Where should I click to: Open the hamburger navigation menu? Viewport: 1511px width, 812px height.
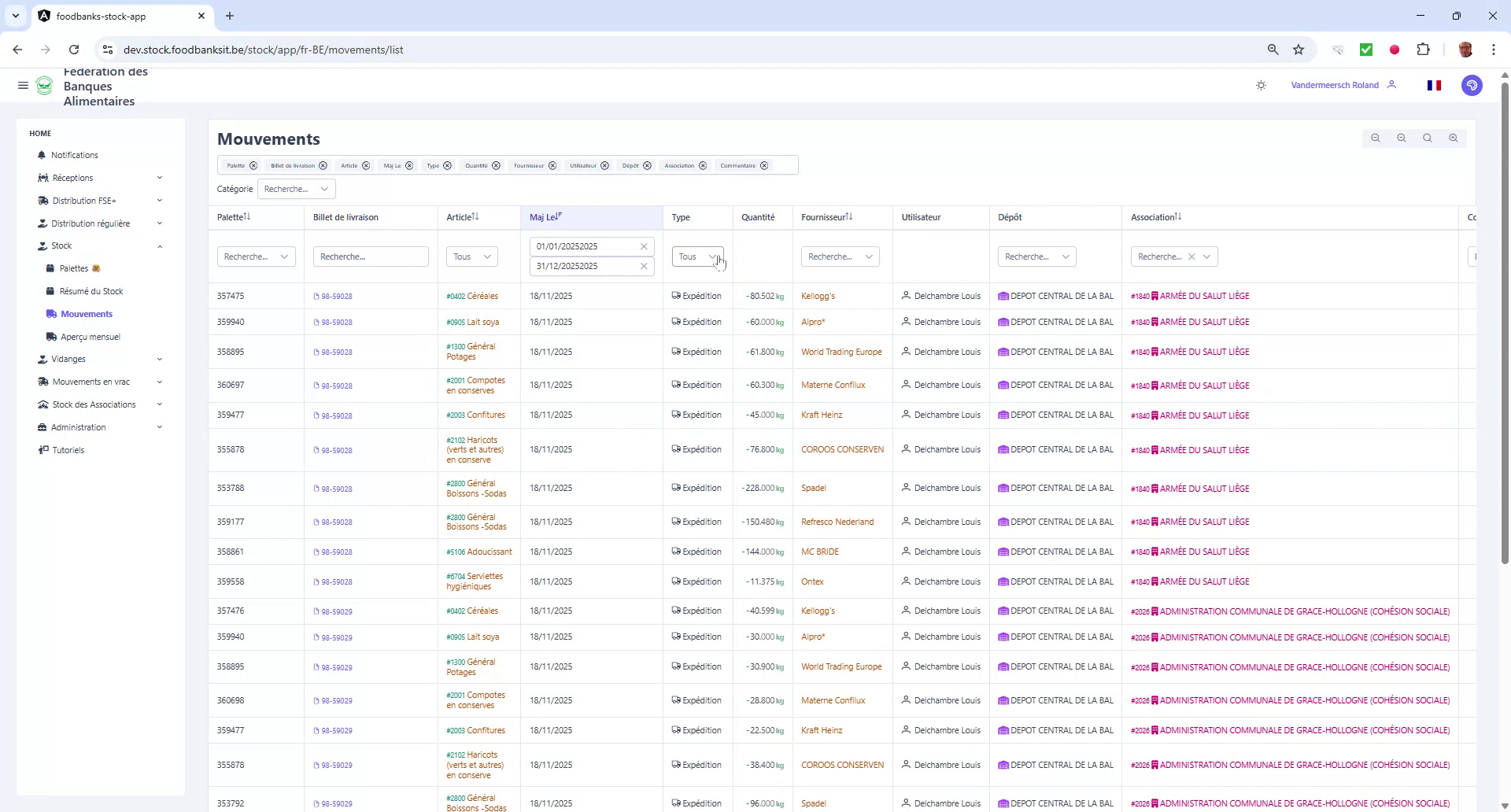click(23, 86)
